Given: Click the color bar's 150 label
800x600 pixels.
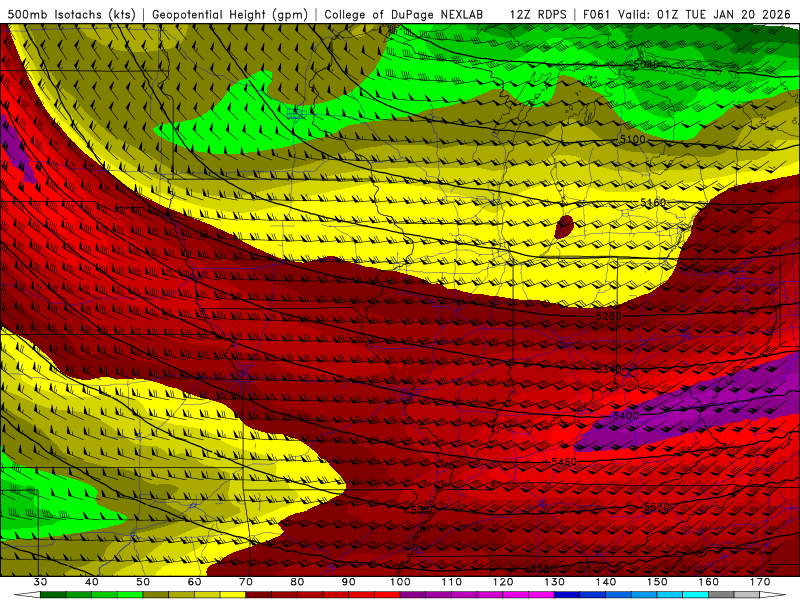Looking at the screenshot, I should pyautogui.click(x=657, y=582).
